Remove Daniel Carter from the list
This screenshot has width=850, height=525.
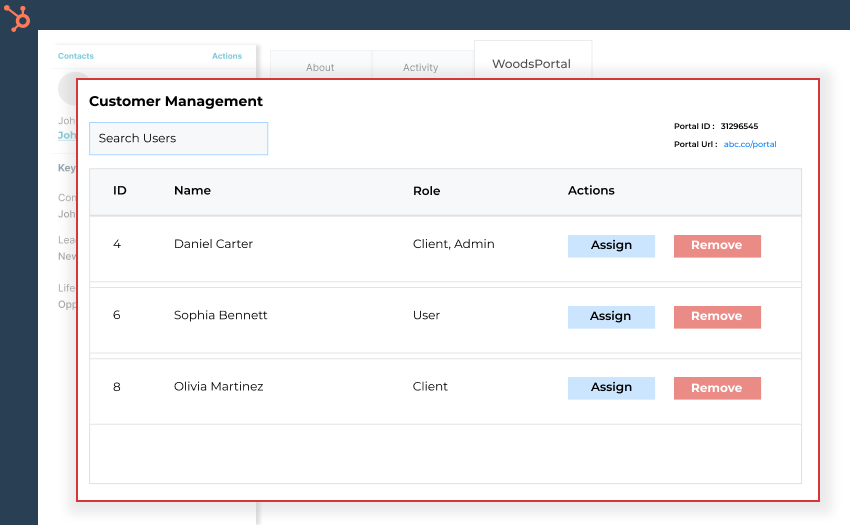(717, 246)
